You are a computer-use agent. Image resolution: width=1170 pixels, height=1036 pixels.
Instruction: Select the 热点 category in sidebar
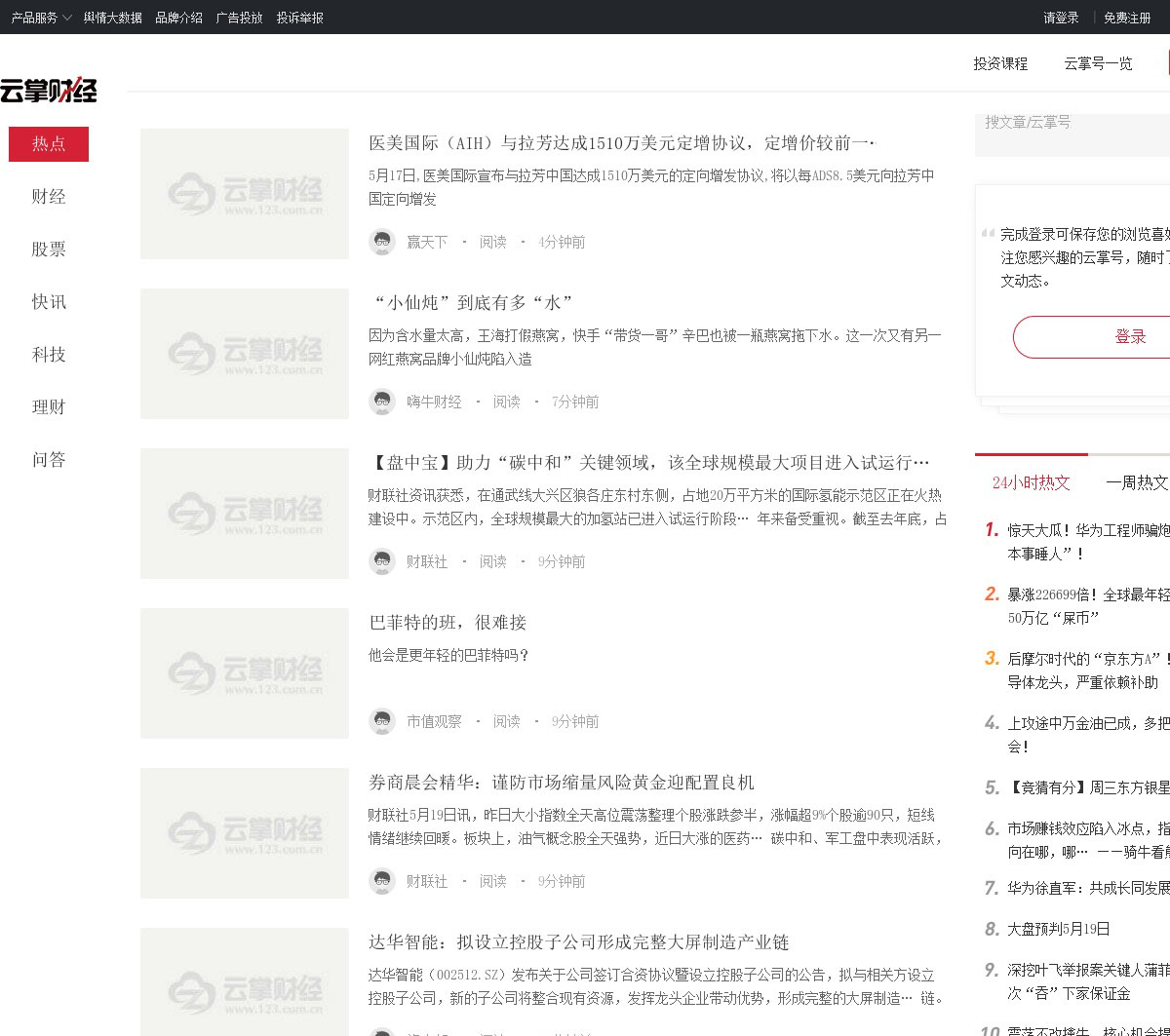(49, 144)
